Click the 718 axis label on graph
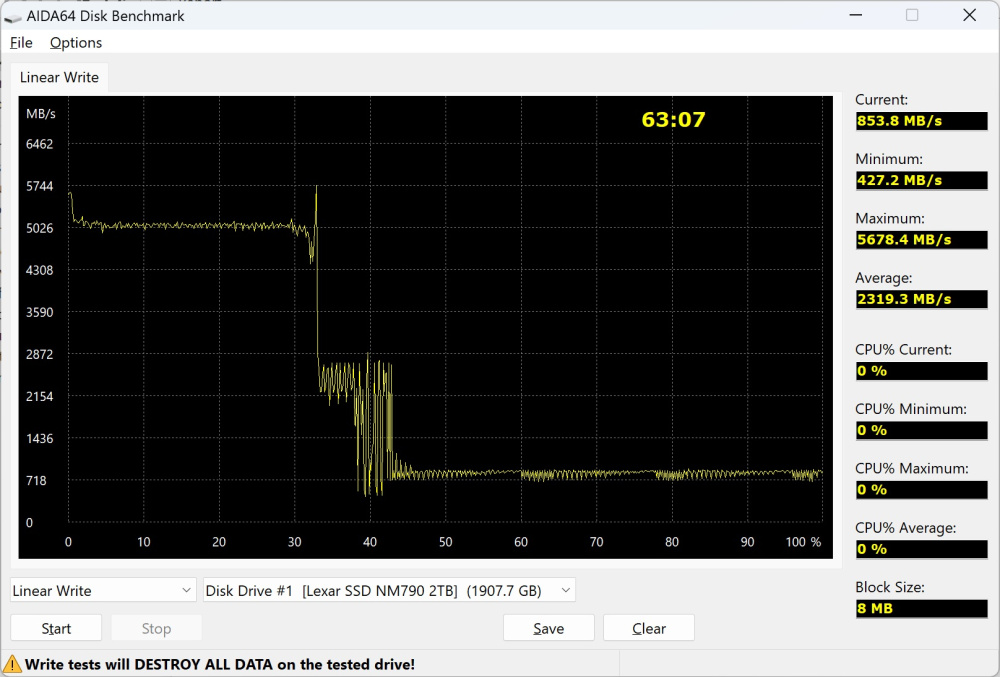 coord(36,481)
